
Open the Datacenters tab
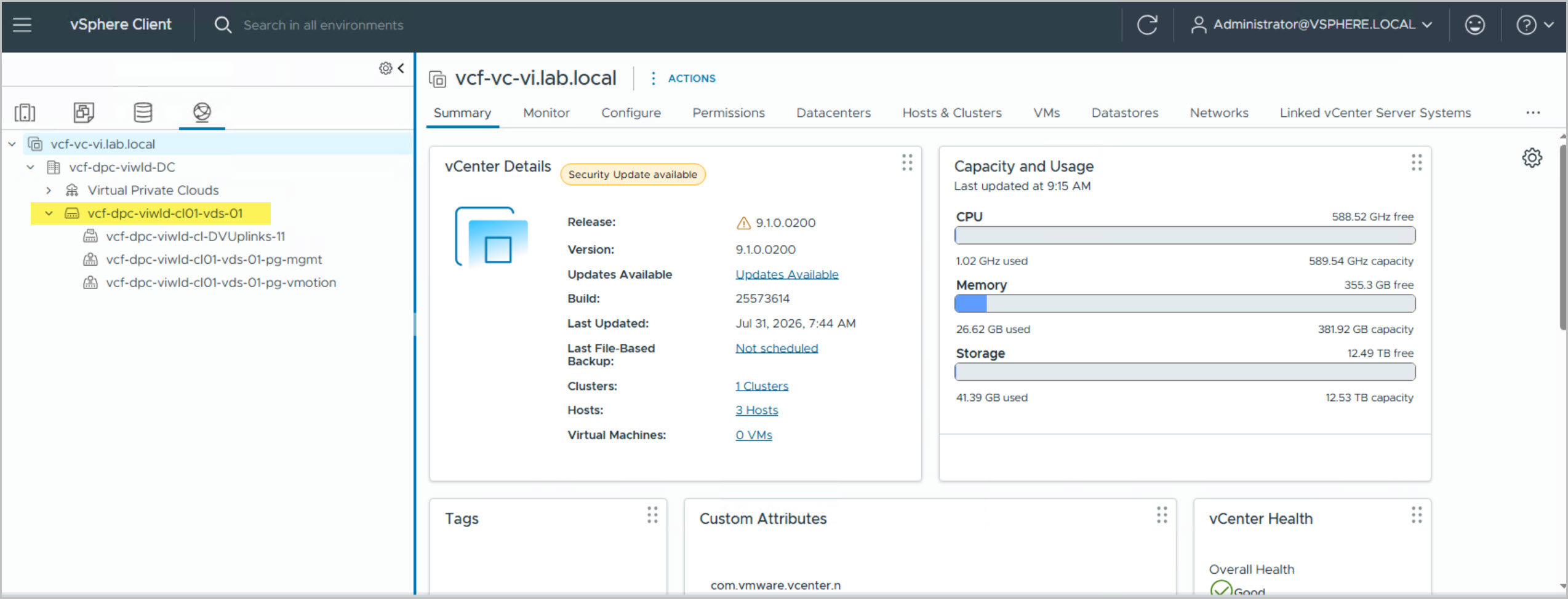point(833,113)
